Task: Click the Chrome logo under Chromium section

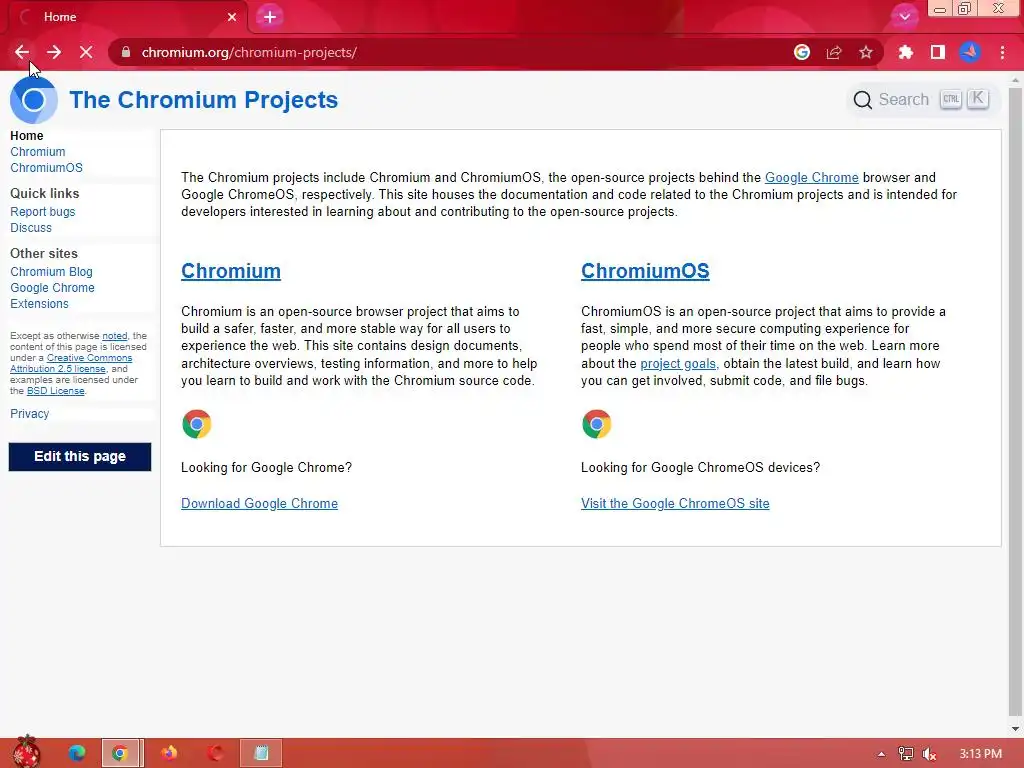Action: pyautogui.click(x=197, y=424)
